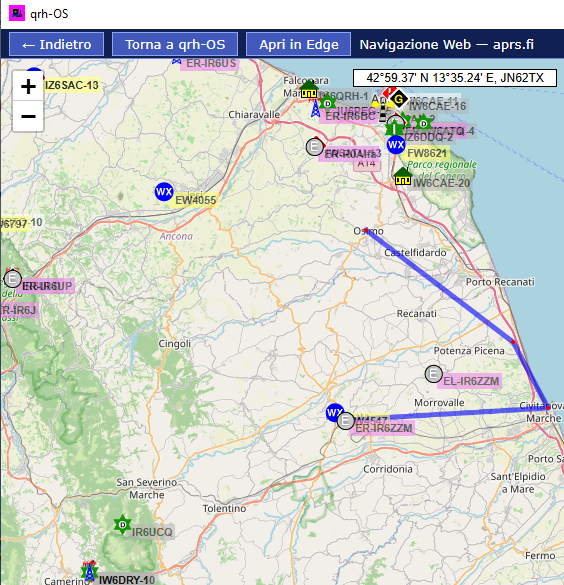This screenshot has width=564, height=585.
Task: Click the IW6DRY-10 digipeater tower icon
Action: coord(89,572)
